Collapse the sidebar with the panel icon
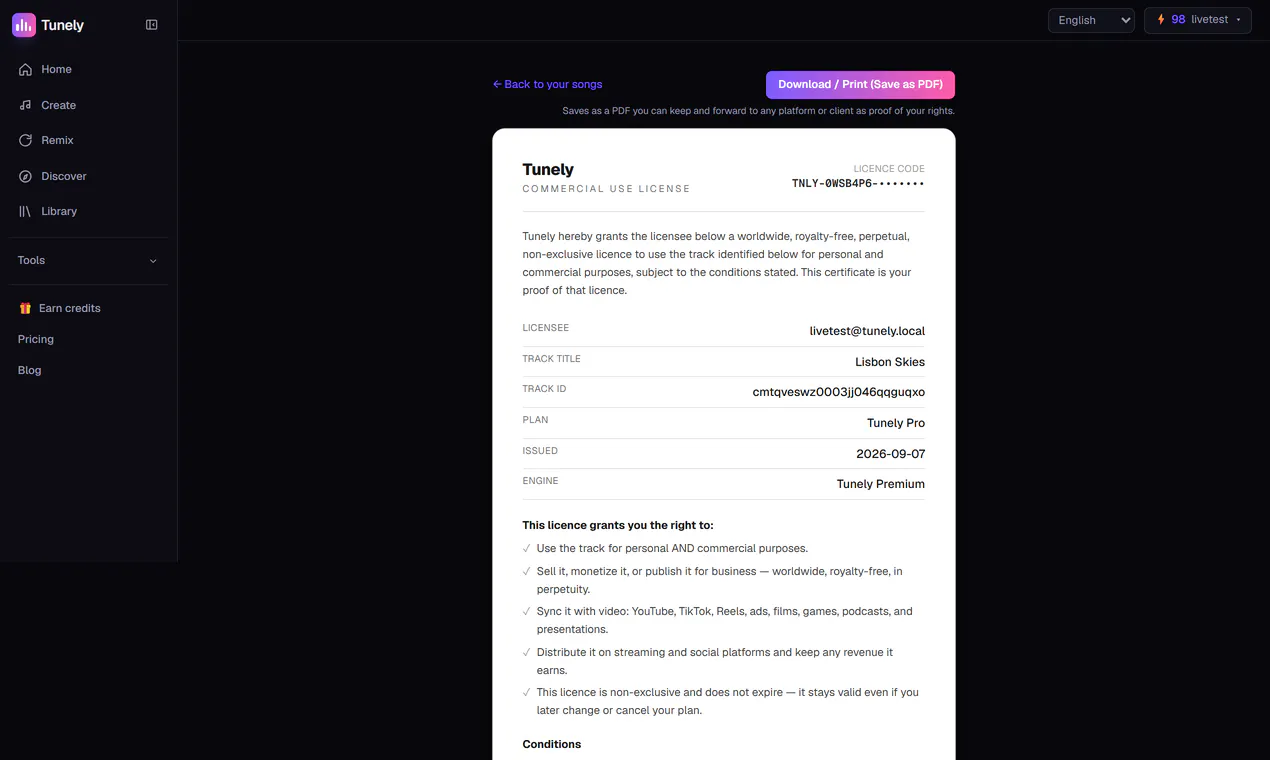1270x760 pixels. coord(152,25)
